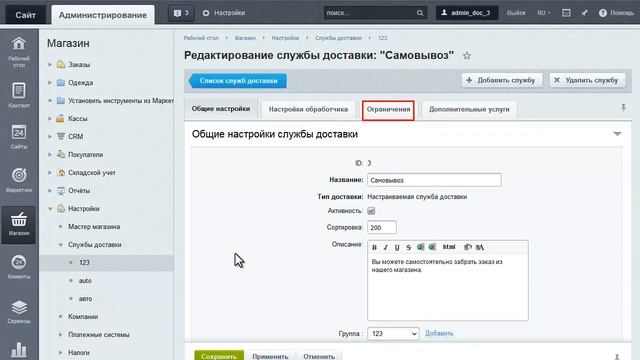Open the Клиенты sidebar section

tap(19, 267)
